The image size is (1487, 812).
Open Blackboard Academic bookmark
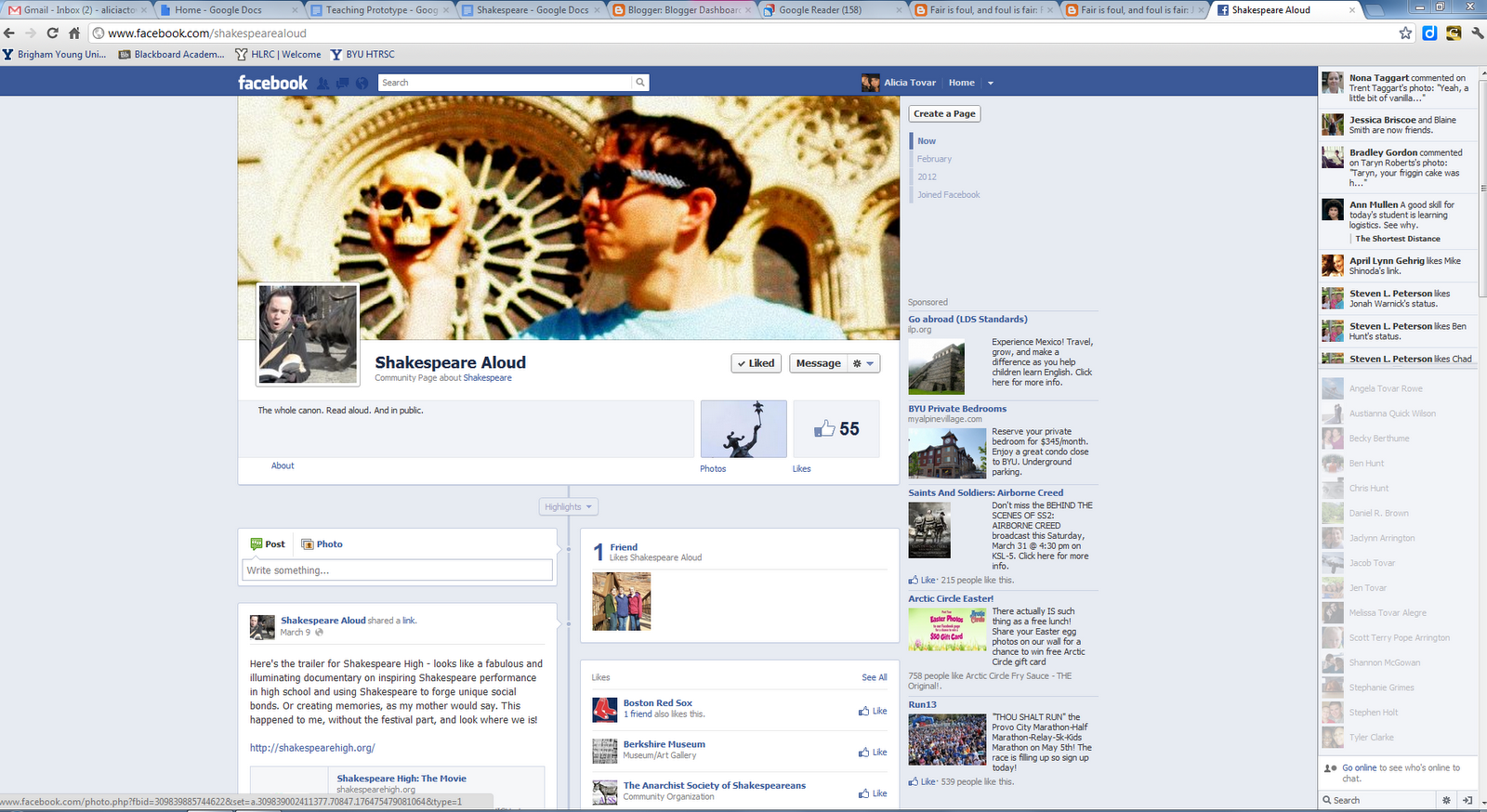pos(172,55)
